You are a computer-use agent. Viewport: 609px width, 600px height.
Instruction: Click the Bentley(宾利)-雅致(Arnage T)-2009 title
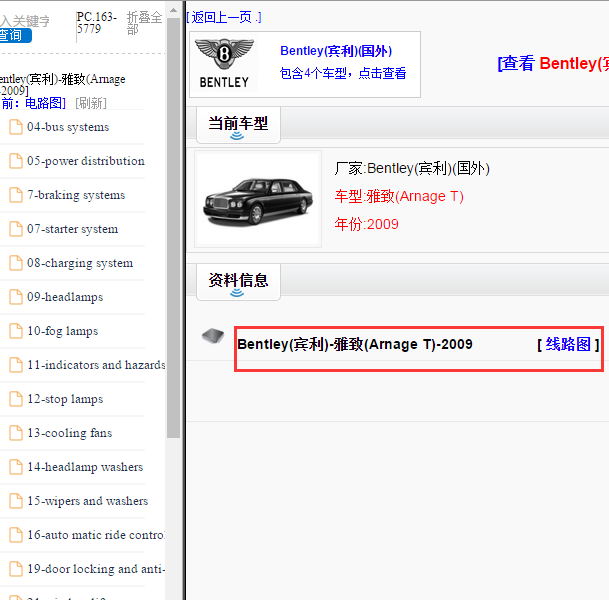click(355, 344)
